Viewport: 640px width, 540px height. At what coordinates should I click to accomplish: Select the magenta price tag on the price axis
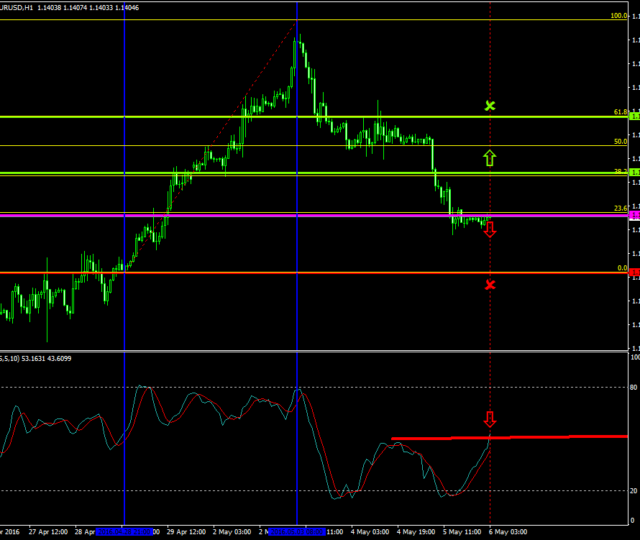point(634,215)
